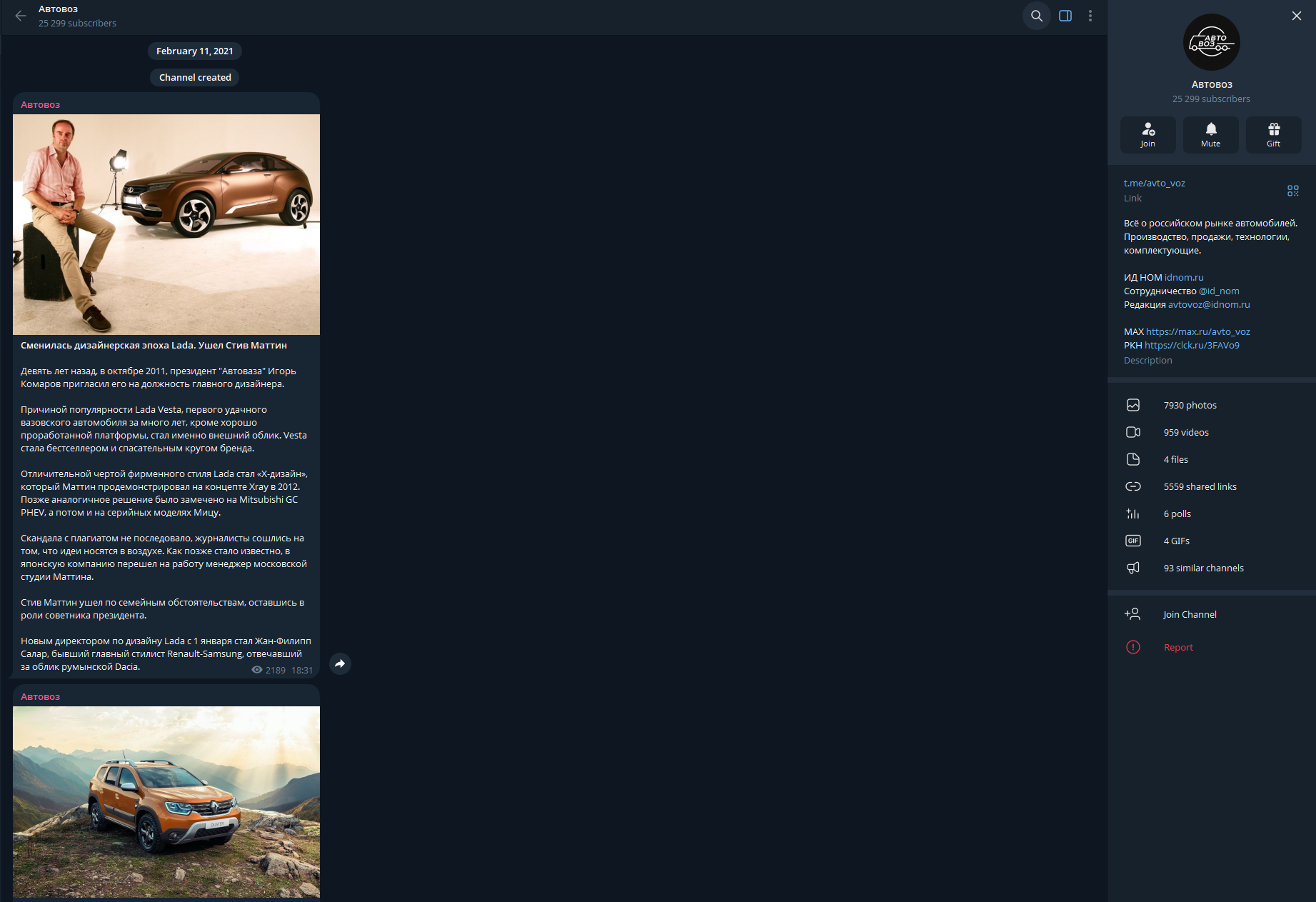Click the 'Channel created' service message
Image resolution: width=1316 pixels, height=902 pixels.
point(195,77)
